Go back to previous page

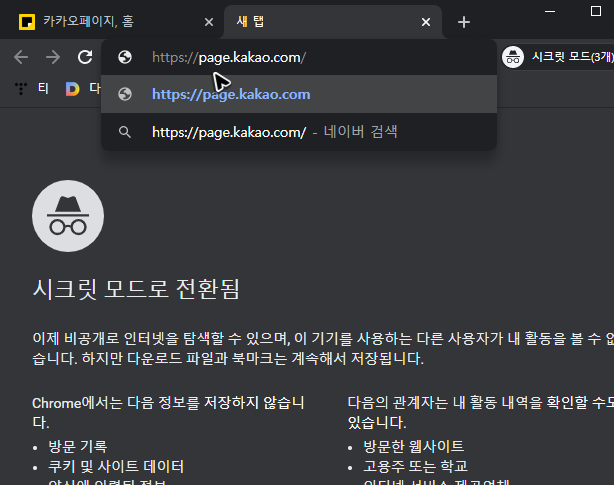[x=21, y=58]
